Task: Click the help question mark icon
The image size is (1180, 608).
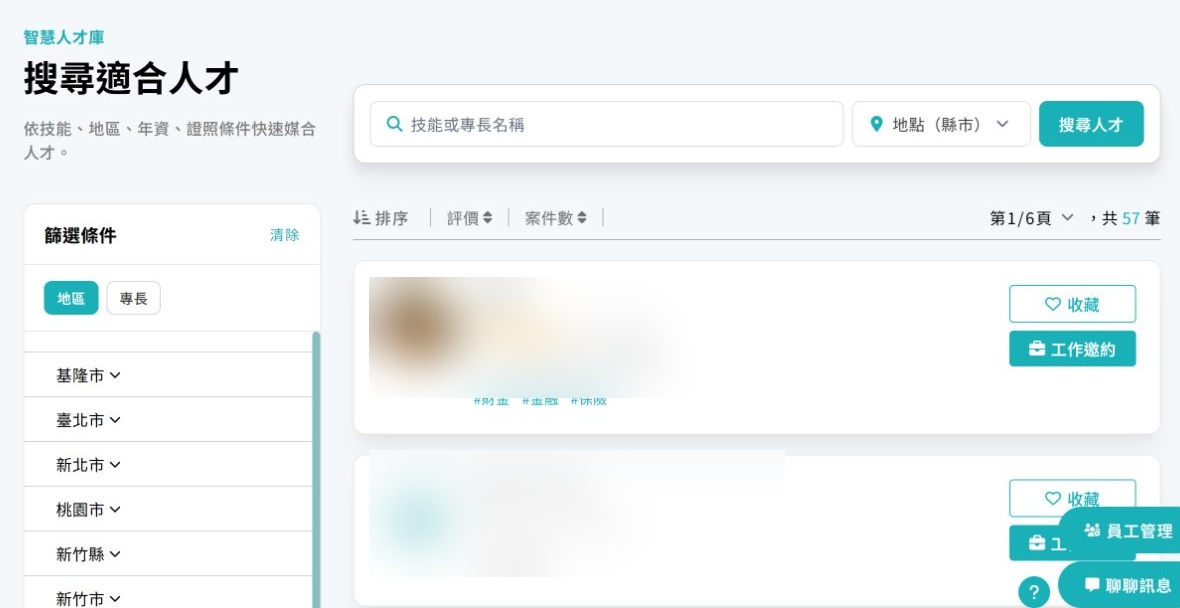Action: (x=1034, y=591)
